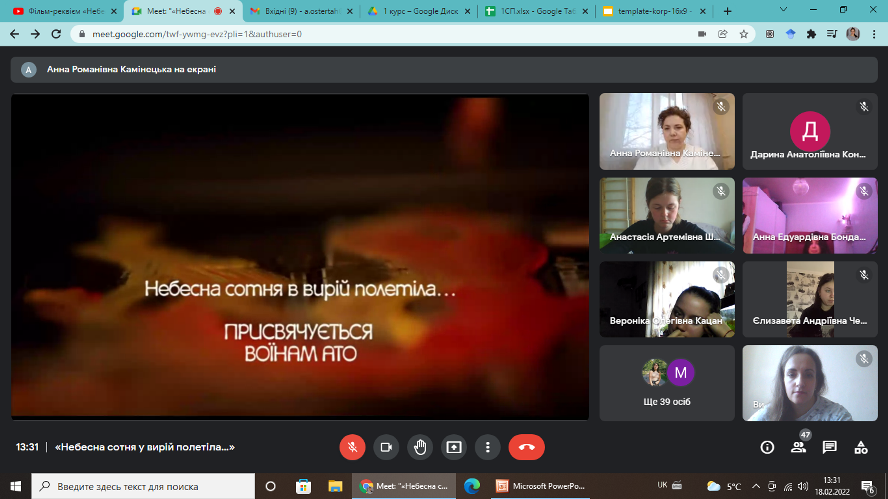
Task: Click the Windows search box
Action: 143,486
